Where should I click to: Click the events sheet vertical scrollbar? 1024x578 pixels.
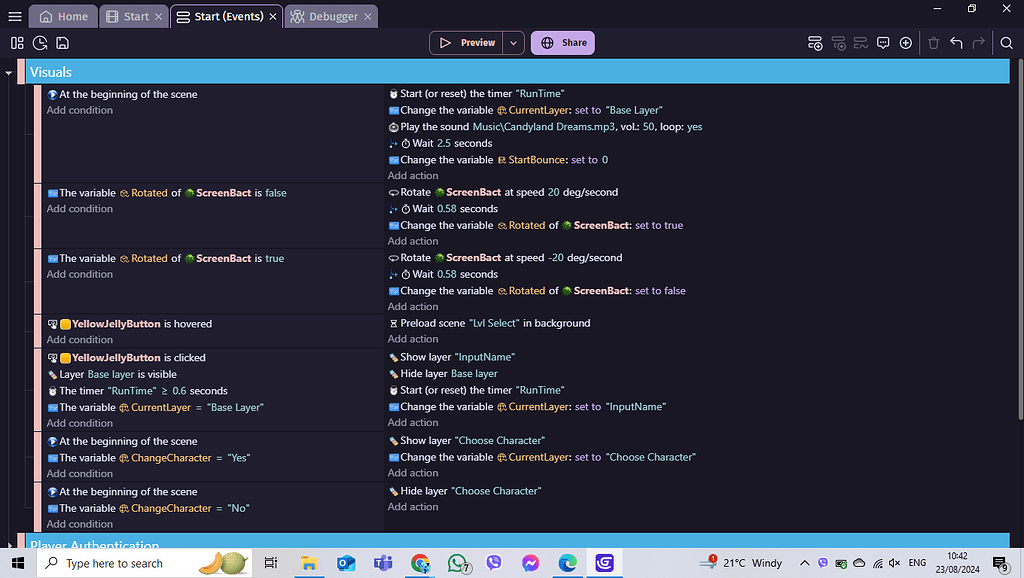[1021, 238]
